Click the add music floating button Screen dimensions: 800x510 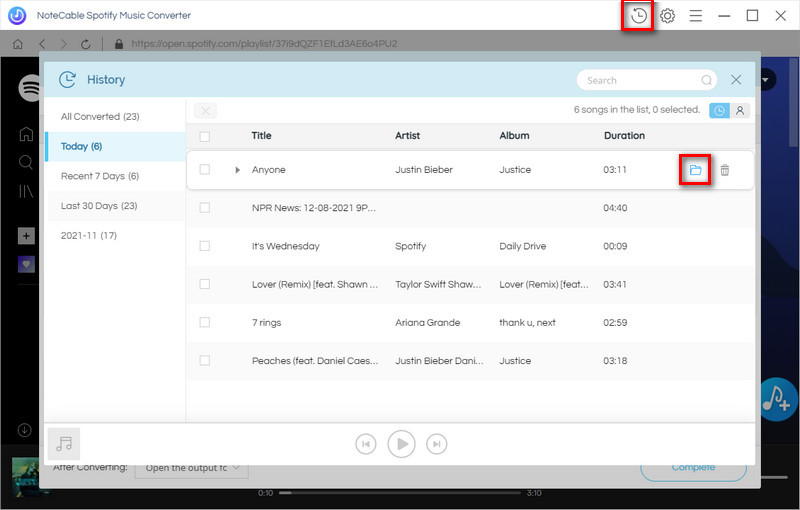click(777, 399)
